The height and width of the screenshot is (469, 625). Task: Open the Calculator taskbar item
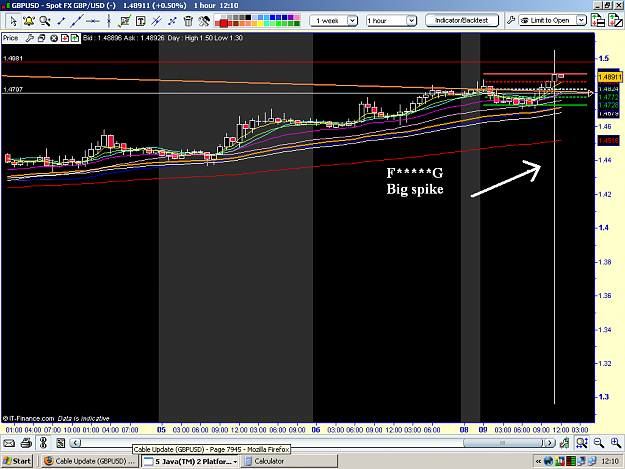(289, 461)
